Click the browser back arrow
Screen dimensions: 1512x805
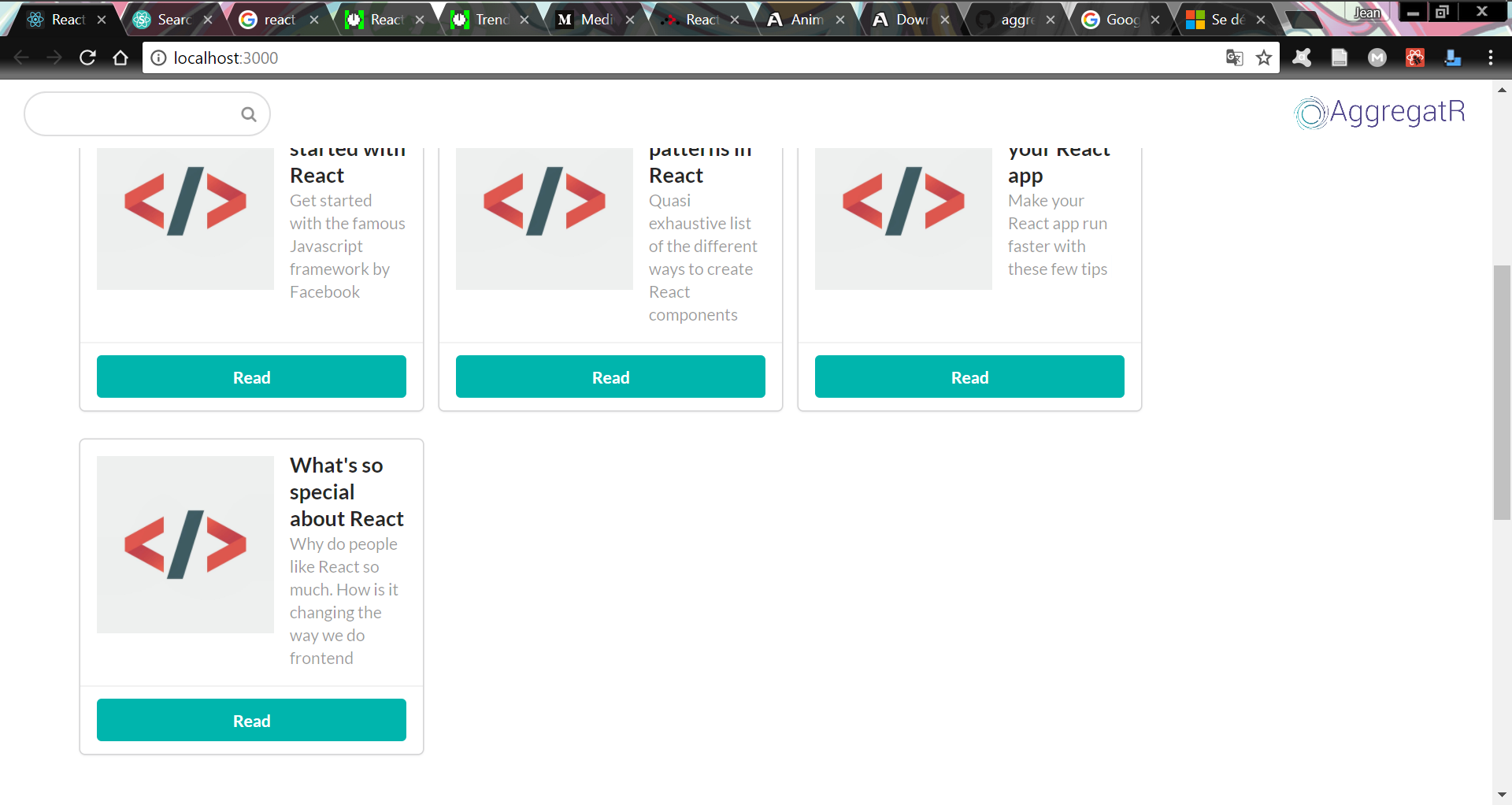[21, 57]
